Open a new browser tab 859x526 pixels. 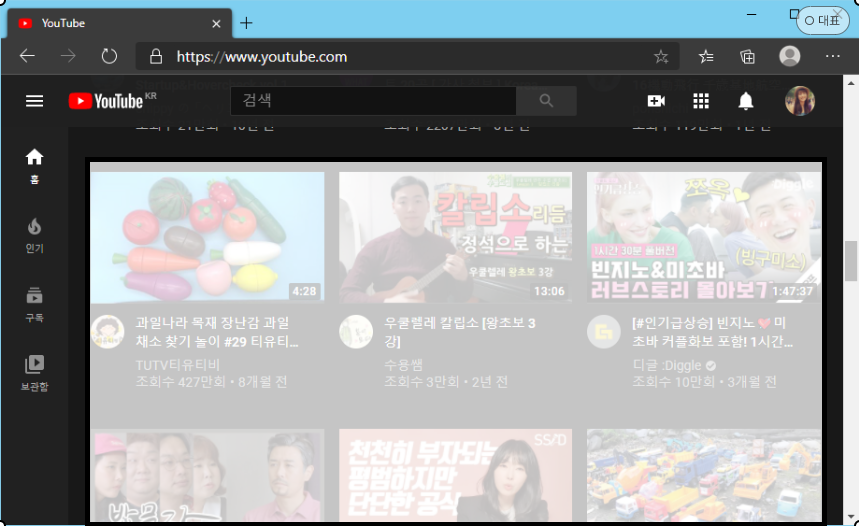click(x=247, y=23)
